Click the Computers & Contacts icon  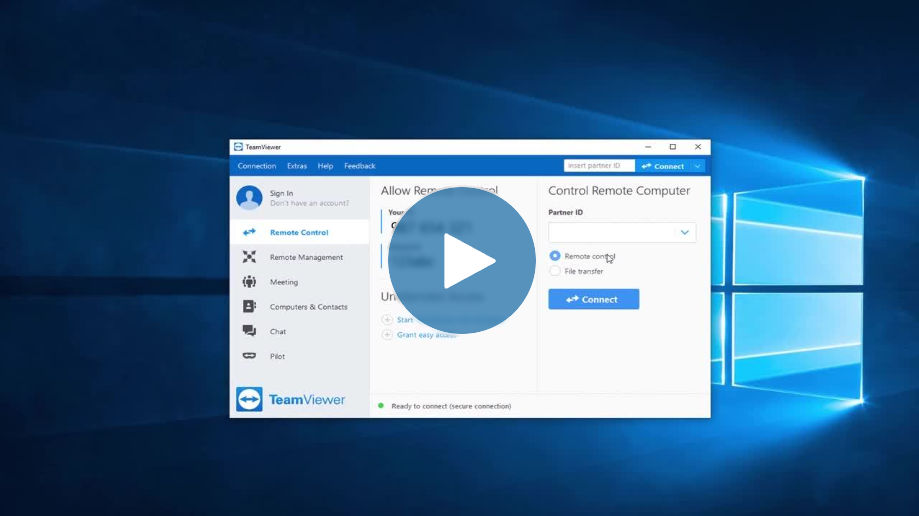tap(249, 306)
